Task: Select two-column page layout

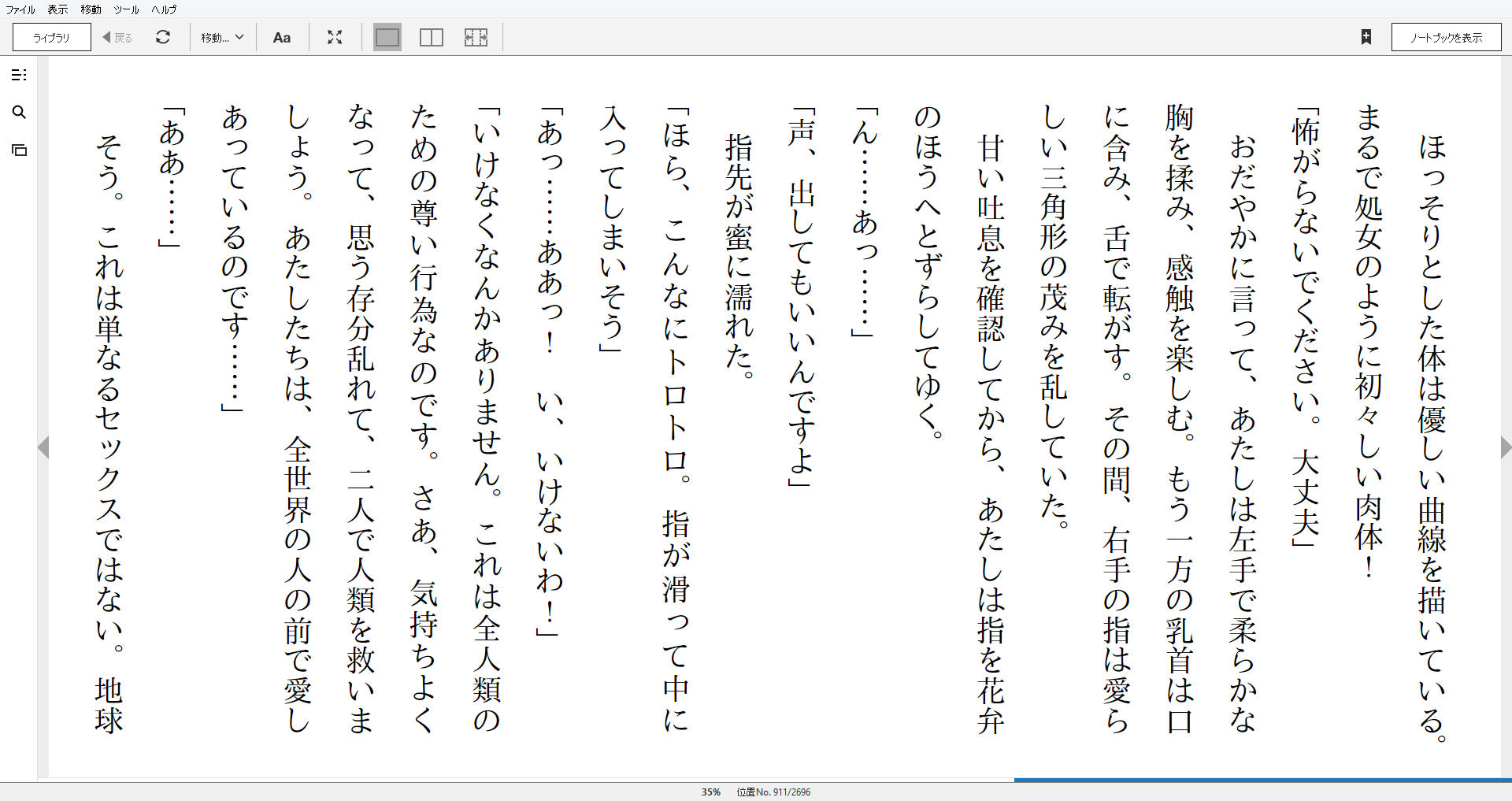Action: (x=432, y=37)
